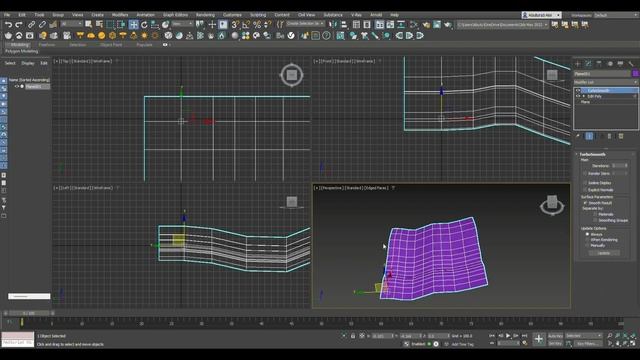The image size is (640, 360).
Task: Click the Mirror tool icon
Action: [x=333, y=25]
